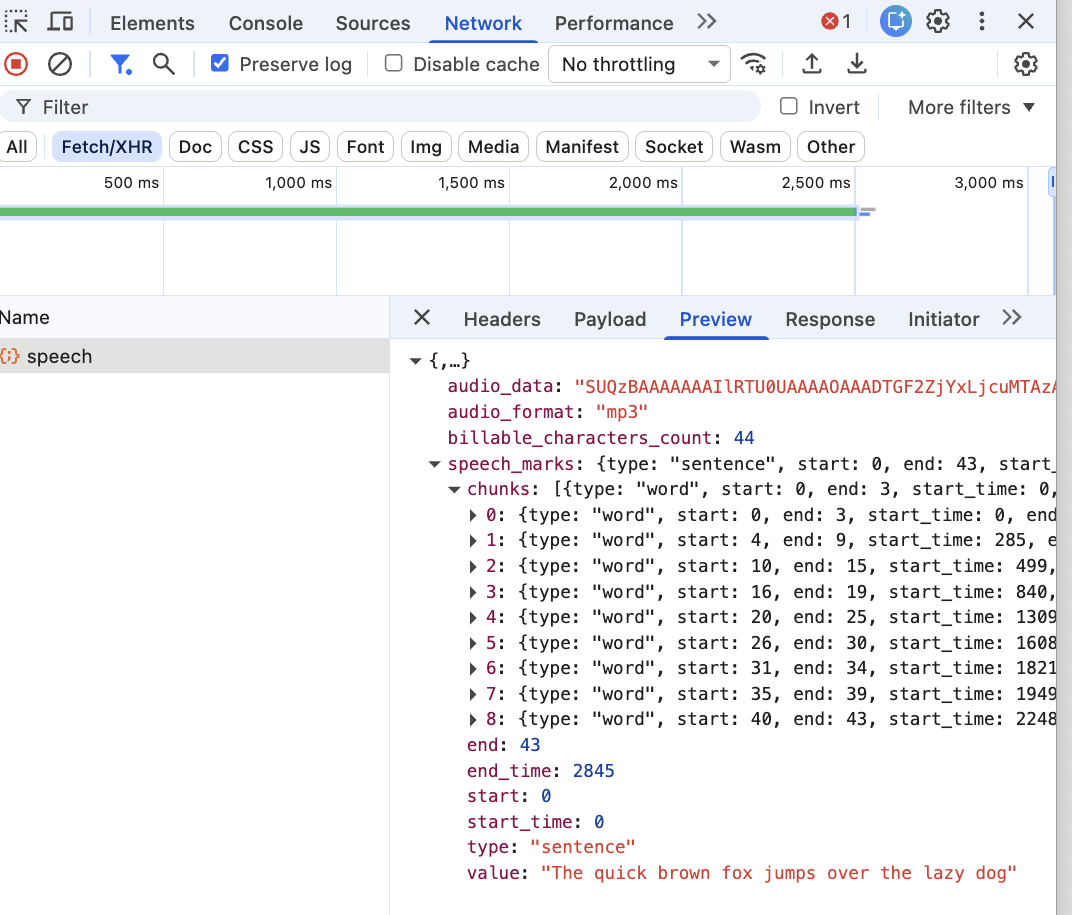Filter by JS request type
The width and height of the screenshot is (1072, 915).
[x=310, y=147]
